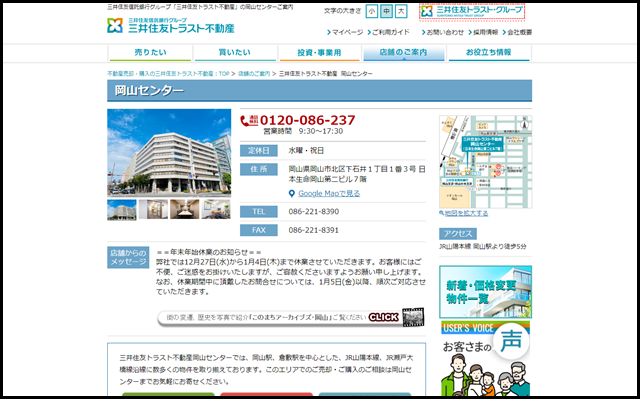Viewport: 640px width, 399px height.
Task: Click the 定休日 label
Action: pyautogui.click(x=259, y=151)
